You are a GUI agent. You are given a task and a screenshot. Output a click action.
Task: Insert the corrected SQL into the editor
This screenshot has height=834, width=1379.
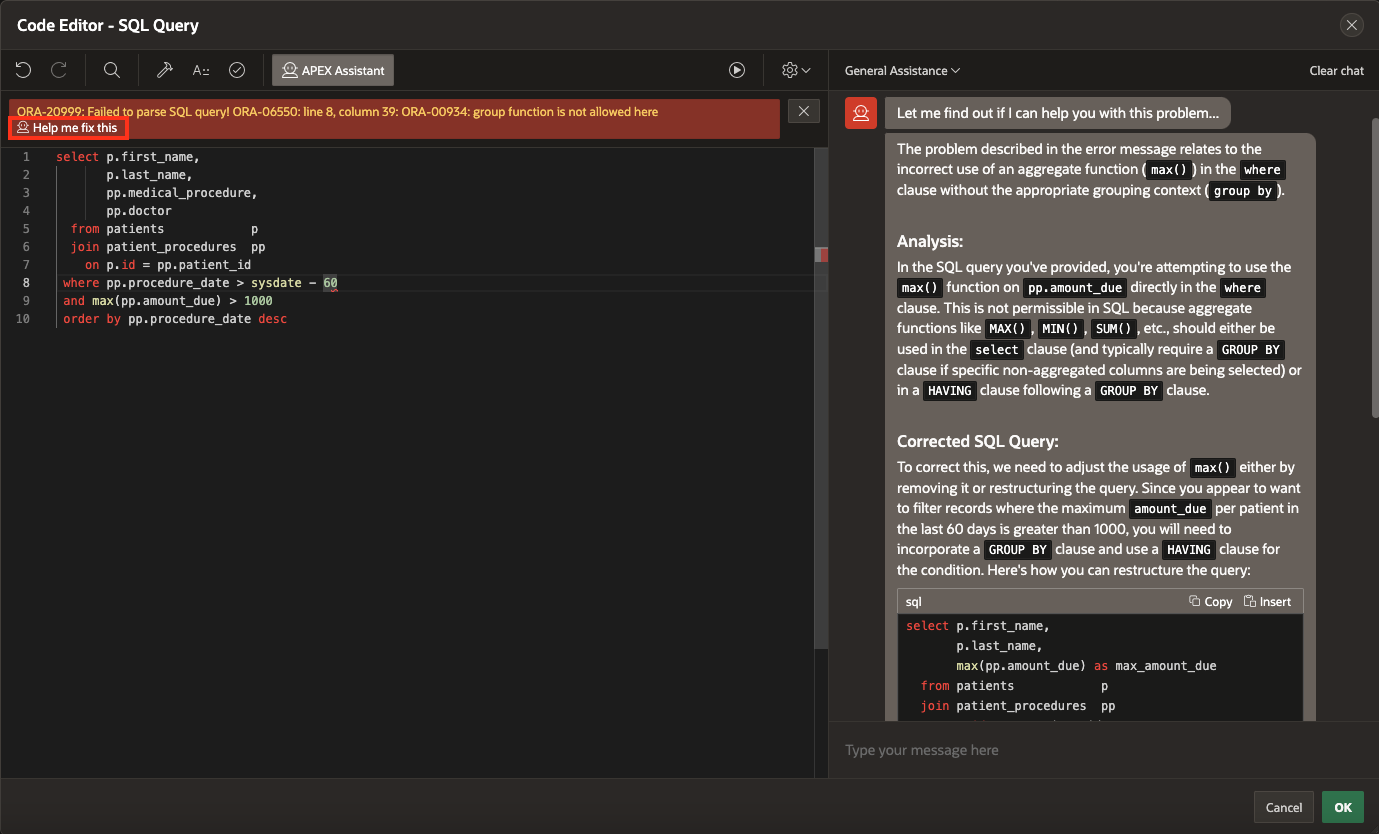click(1268, 601)
